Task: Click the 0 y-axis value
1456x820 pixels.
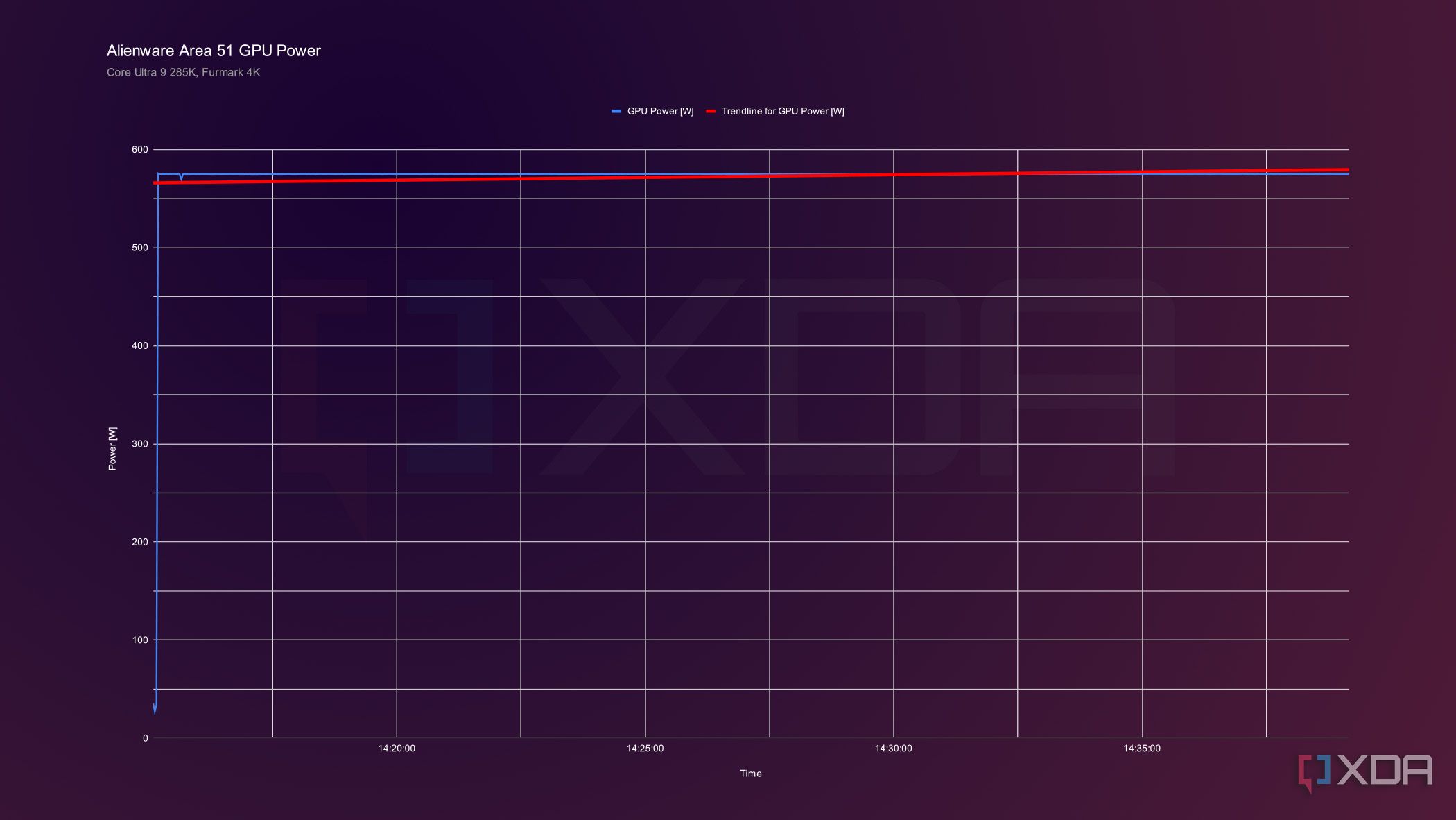Action: pyautogui.click(x=145, y=738)
